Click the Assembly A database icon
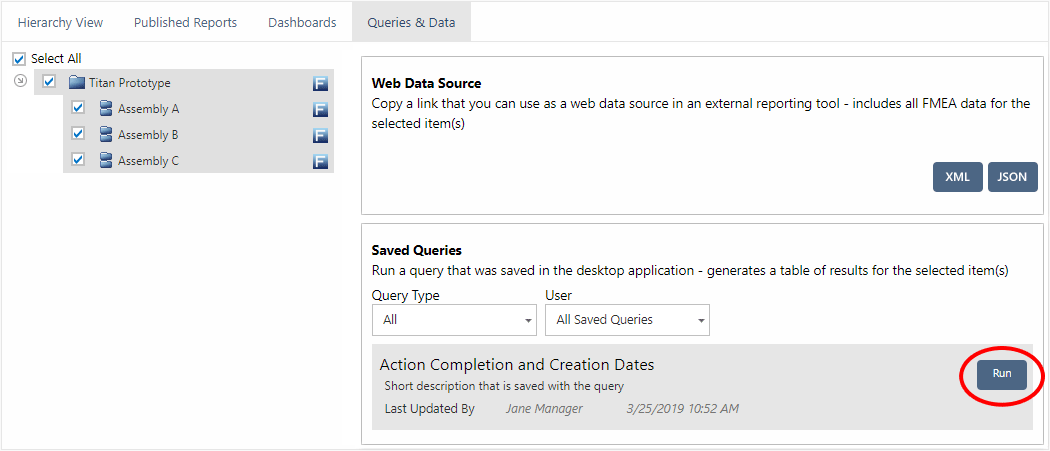Screen dimensions: 1050x451 point(106,109)
